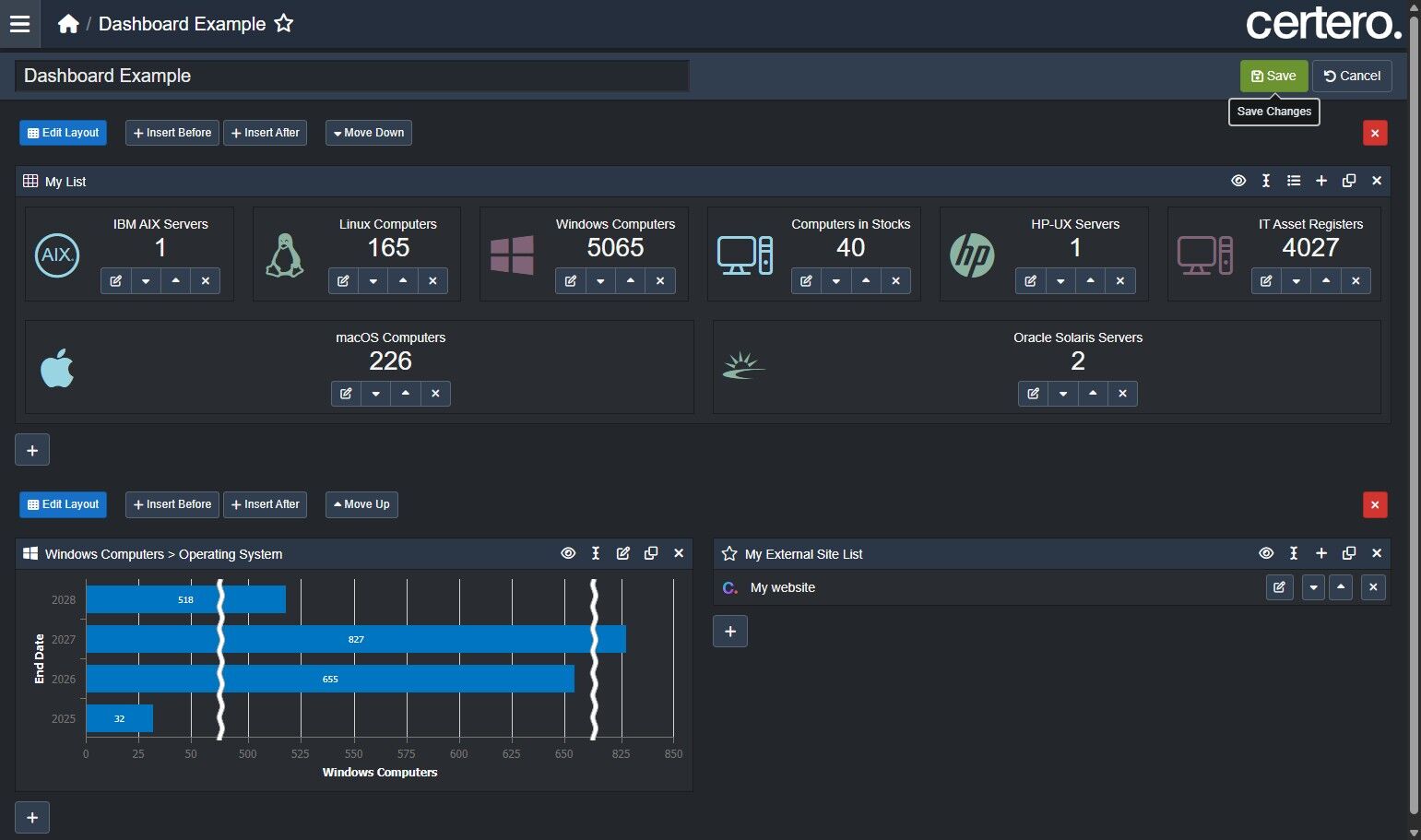Toggle visibility of Operating System chart widget

pyautogui.click(x=568, y=553)
